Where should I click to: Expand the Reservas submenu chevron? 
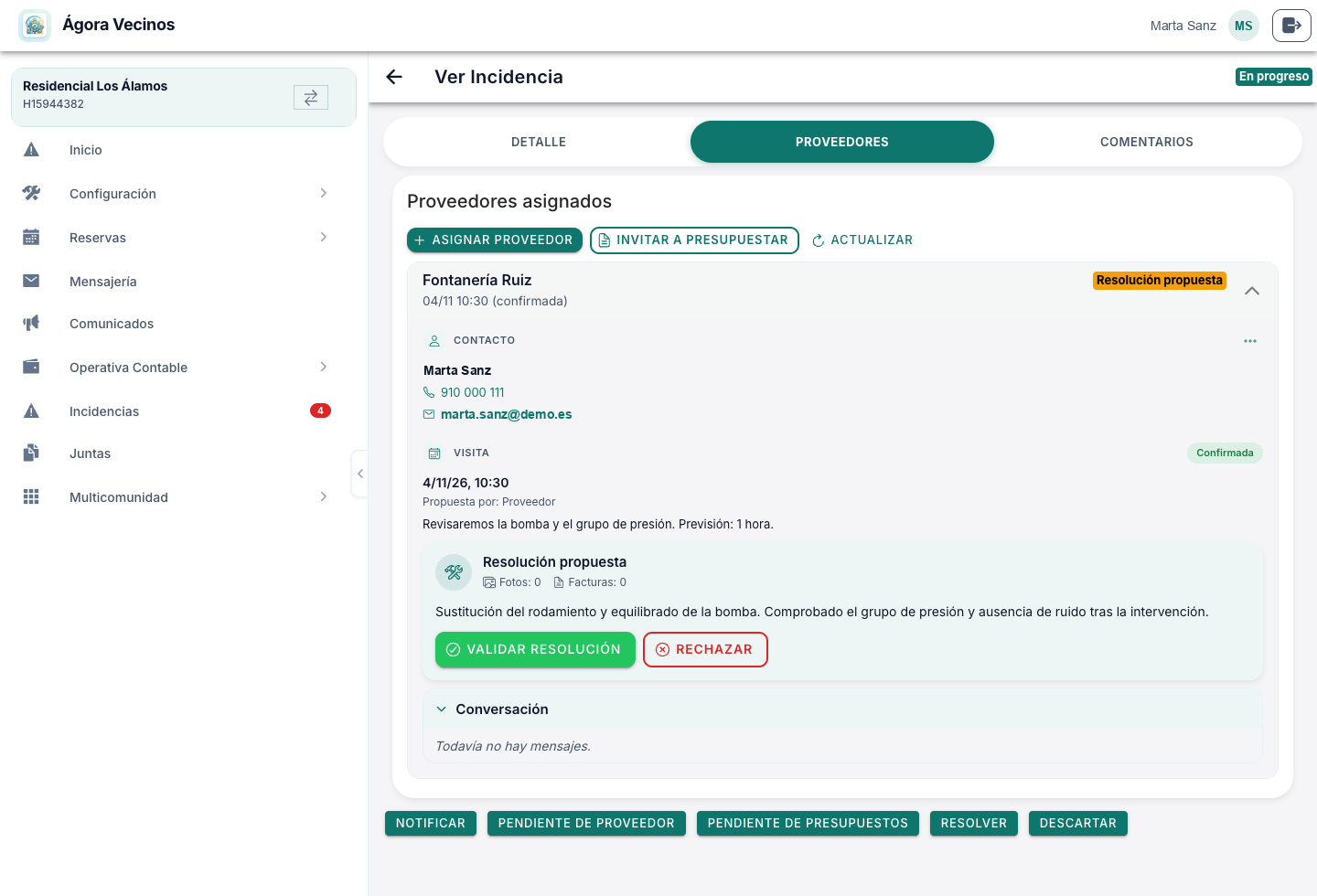pos(324,237)
